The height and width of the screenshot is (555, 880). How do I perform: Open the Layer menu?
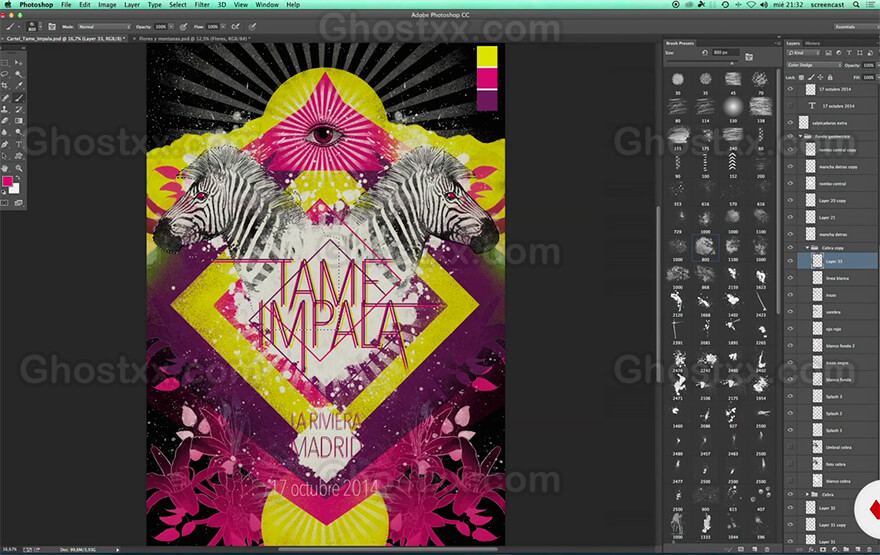132,4
